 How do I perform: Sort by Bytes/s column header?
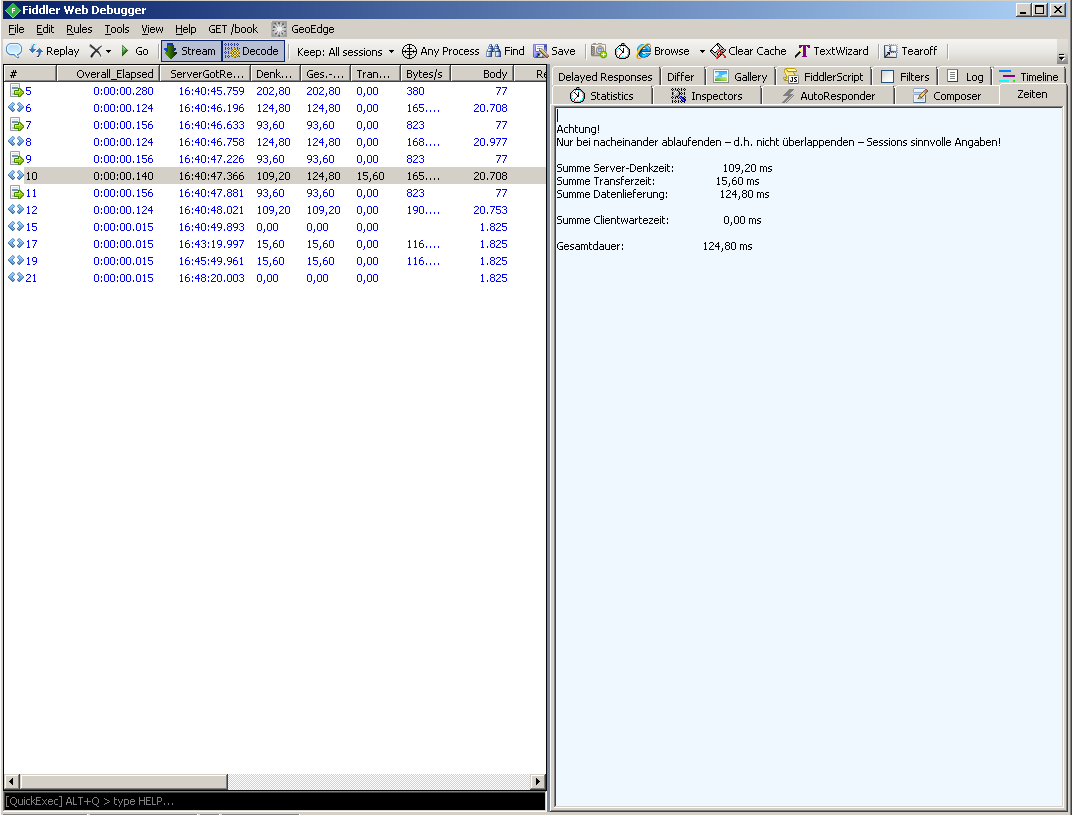tap(425, 74)
